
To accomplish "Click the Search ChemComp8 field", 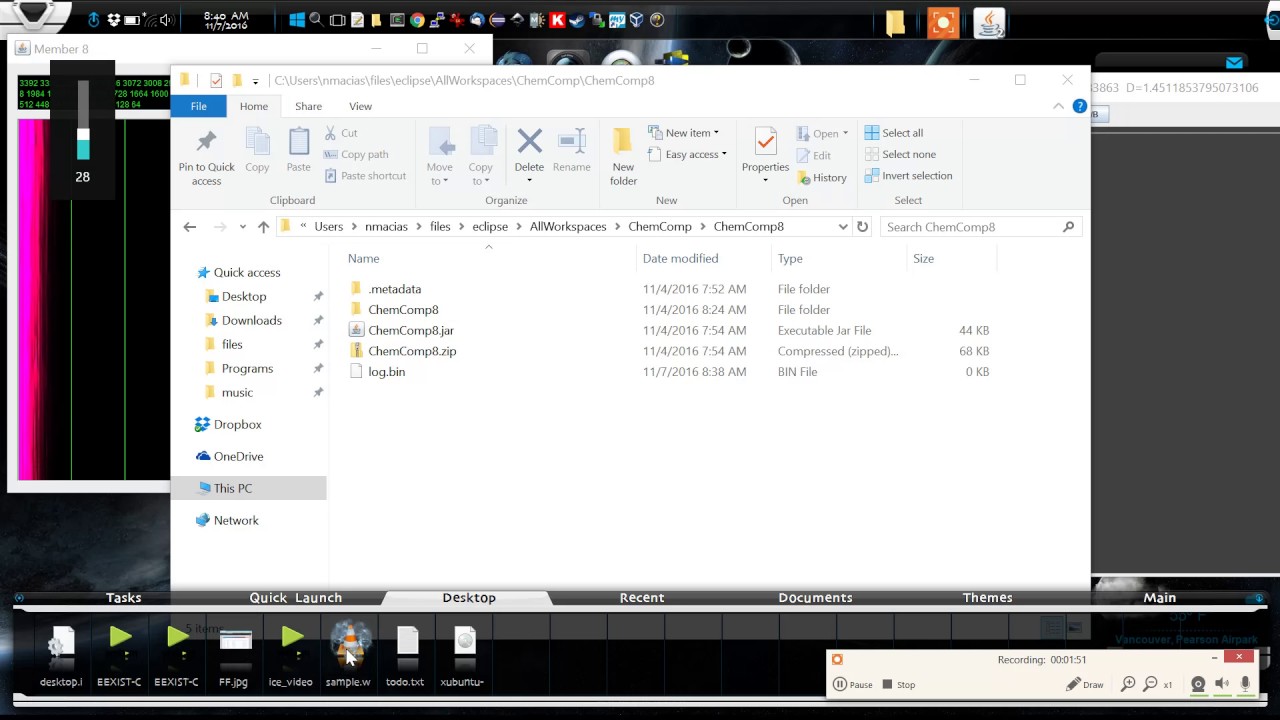I will (x=970, y=227).
